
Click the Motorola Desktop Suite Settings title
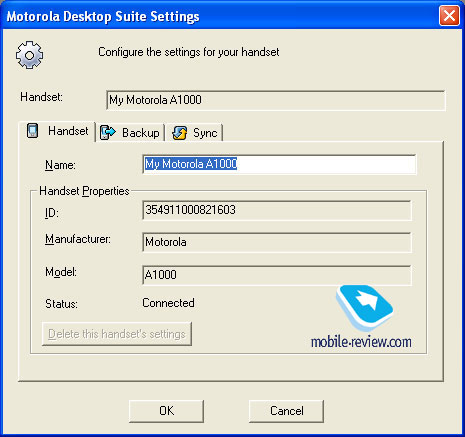click(x=103, y=16)
